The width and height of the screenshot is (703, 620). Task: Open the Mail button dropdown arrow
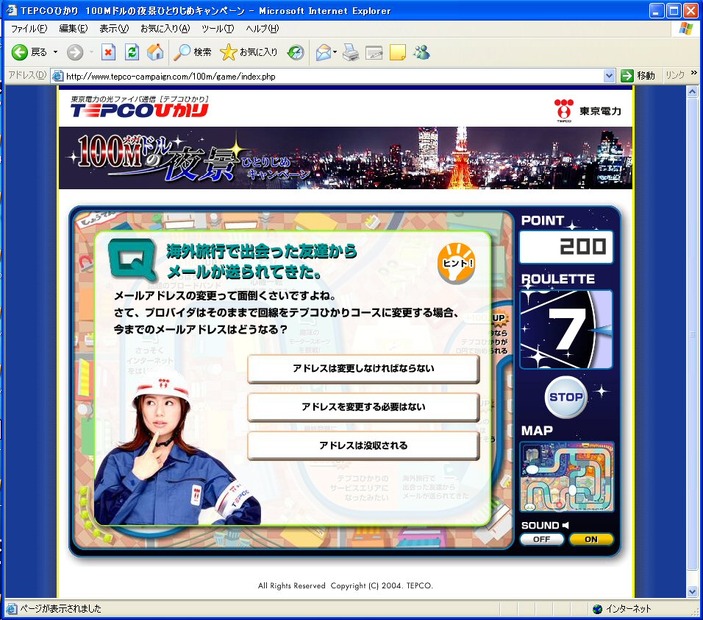point(335,52)
